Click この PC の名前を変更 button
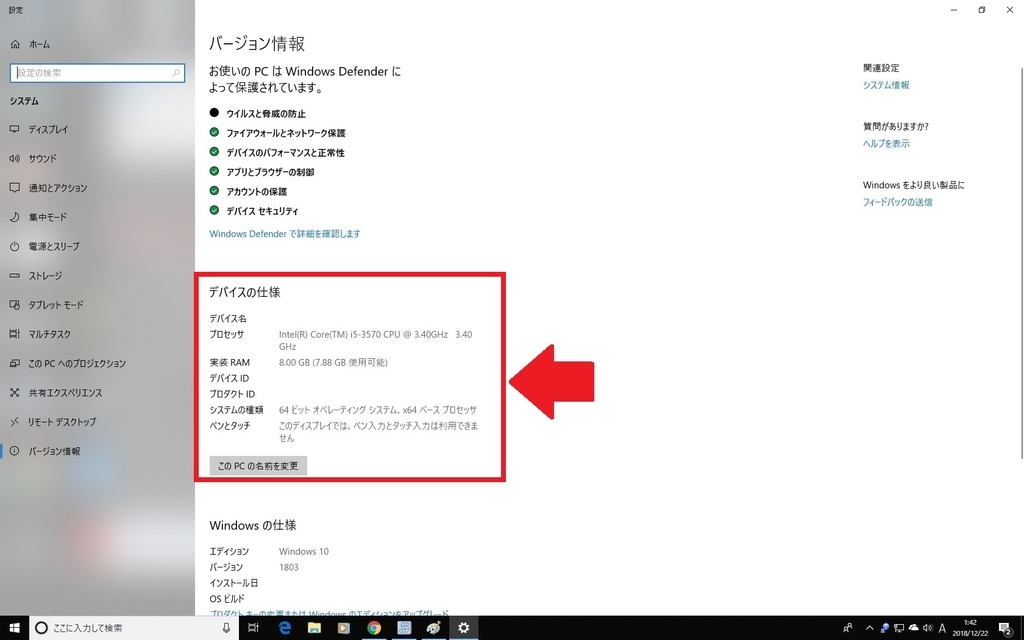1024x640 pixels. tap(258, 466)
